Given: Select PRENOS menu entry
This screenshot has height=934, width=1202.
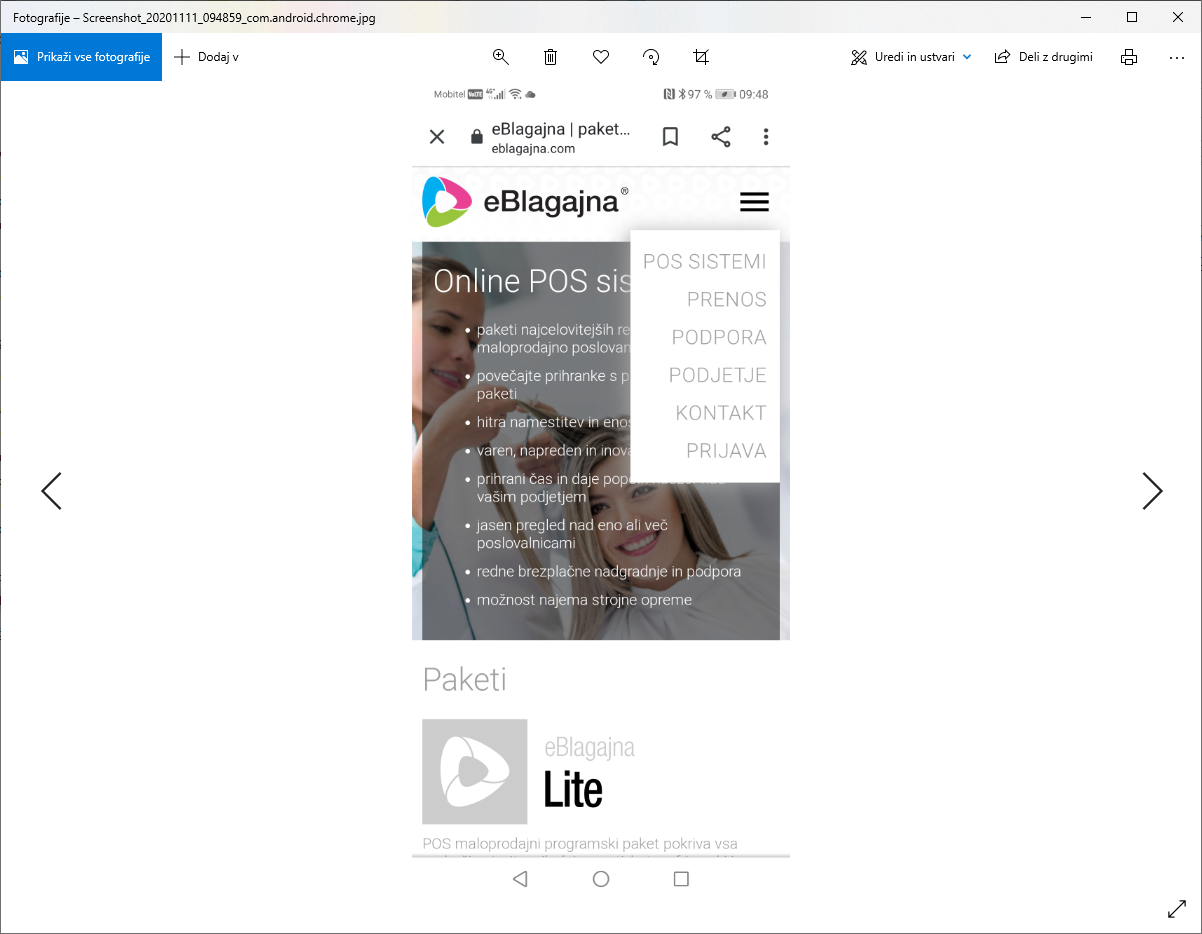Looking at the screenshot, I should [x=727, y=300].
